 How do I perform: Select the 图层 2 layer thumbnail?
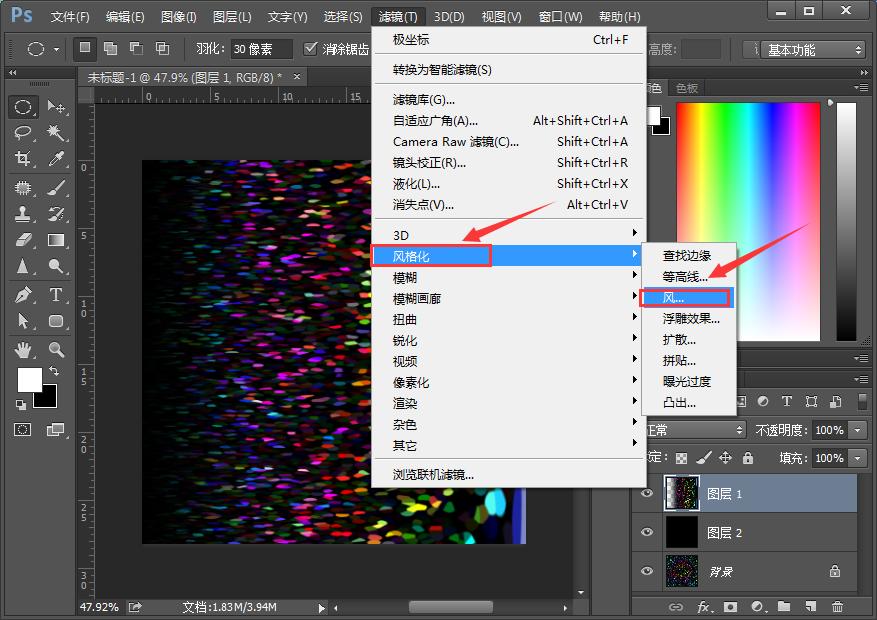click(x=681, y=531)
